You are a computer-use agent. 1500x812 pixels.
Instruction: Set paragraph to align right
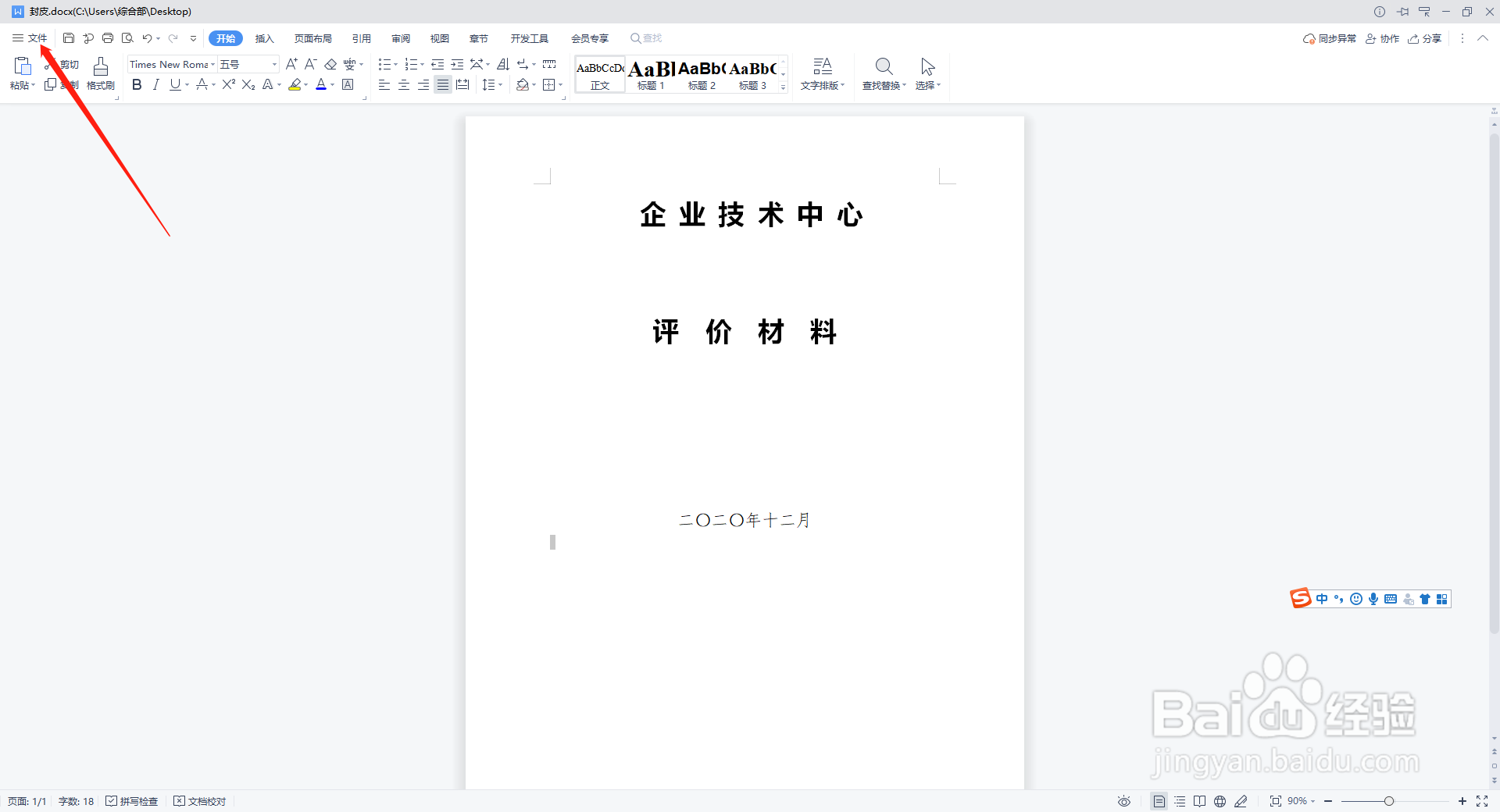(x=423, y=84)
